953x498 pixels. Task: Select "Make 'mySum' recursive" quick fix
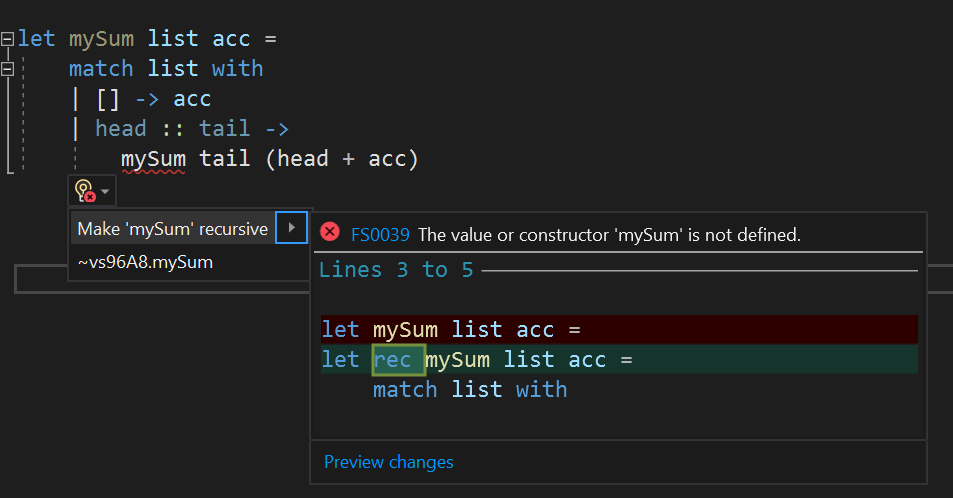(173, 229)
